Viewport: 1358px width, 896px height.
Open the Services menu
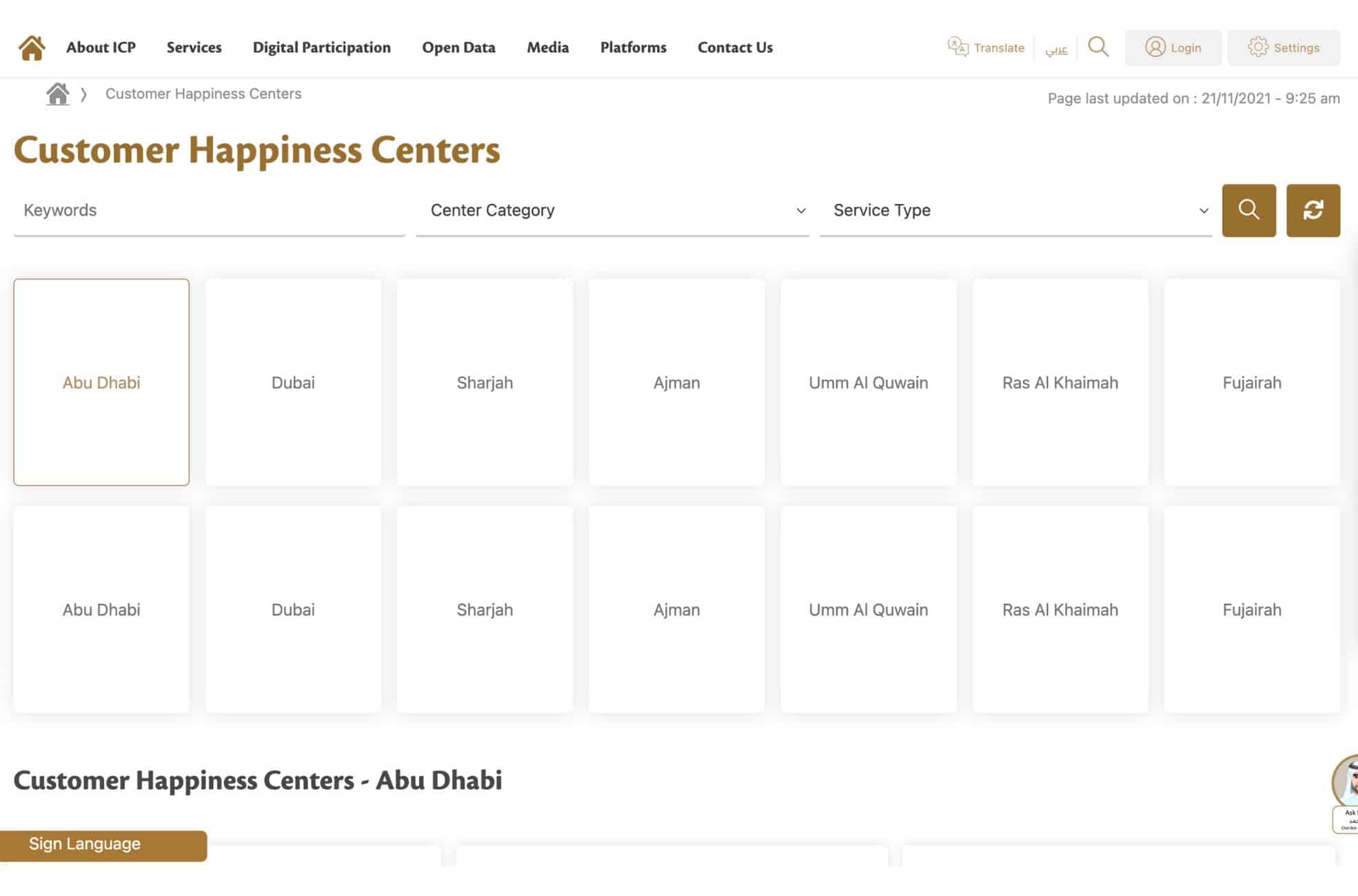[194, 48]
